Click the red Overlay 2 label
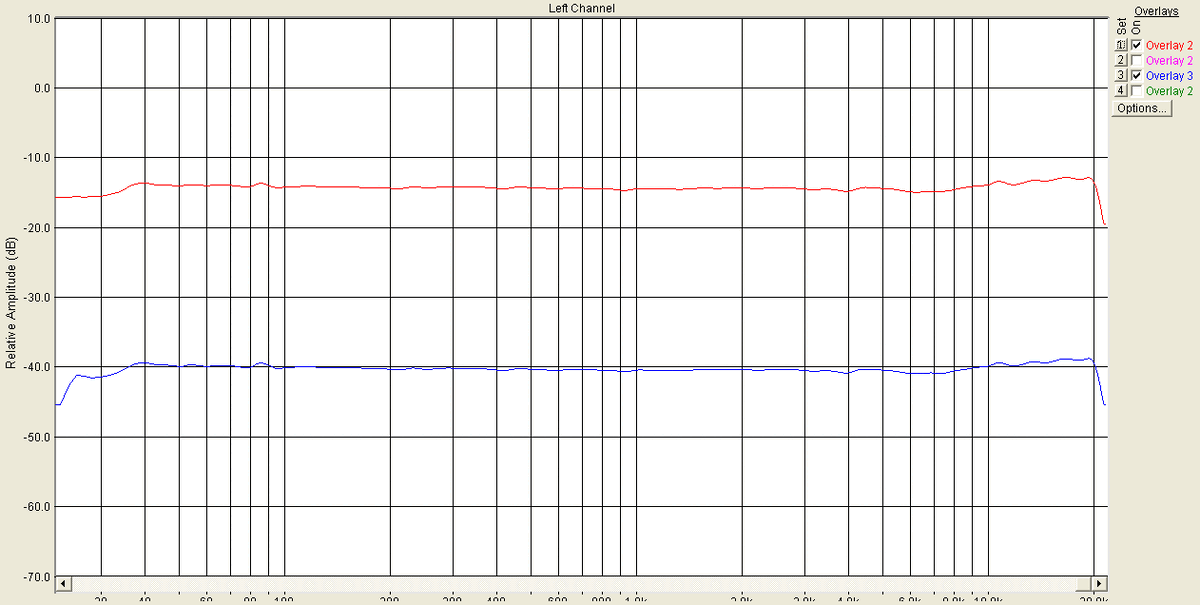Viewport: 1200px width, 605px height. (1169, 46)
